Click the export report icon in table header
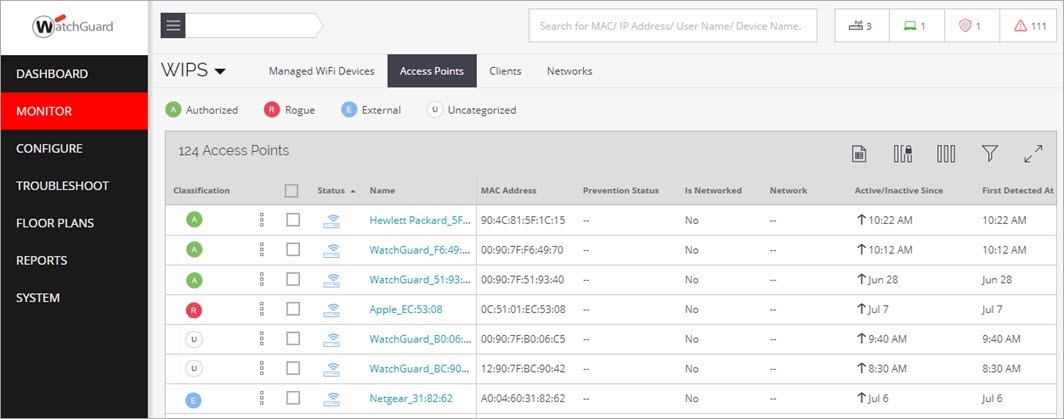1064x419 pixels. 859,154
